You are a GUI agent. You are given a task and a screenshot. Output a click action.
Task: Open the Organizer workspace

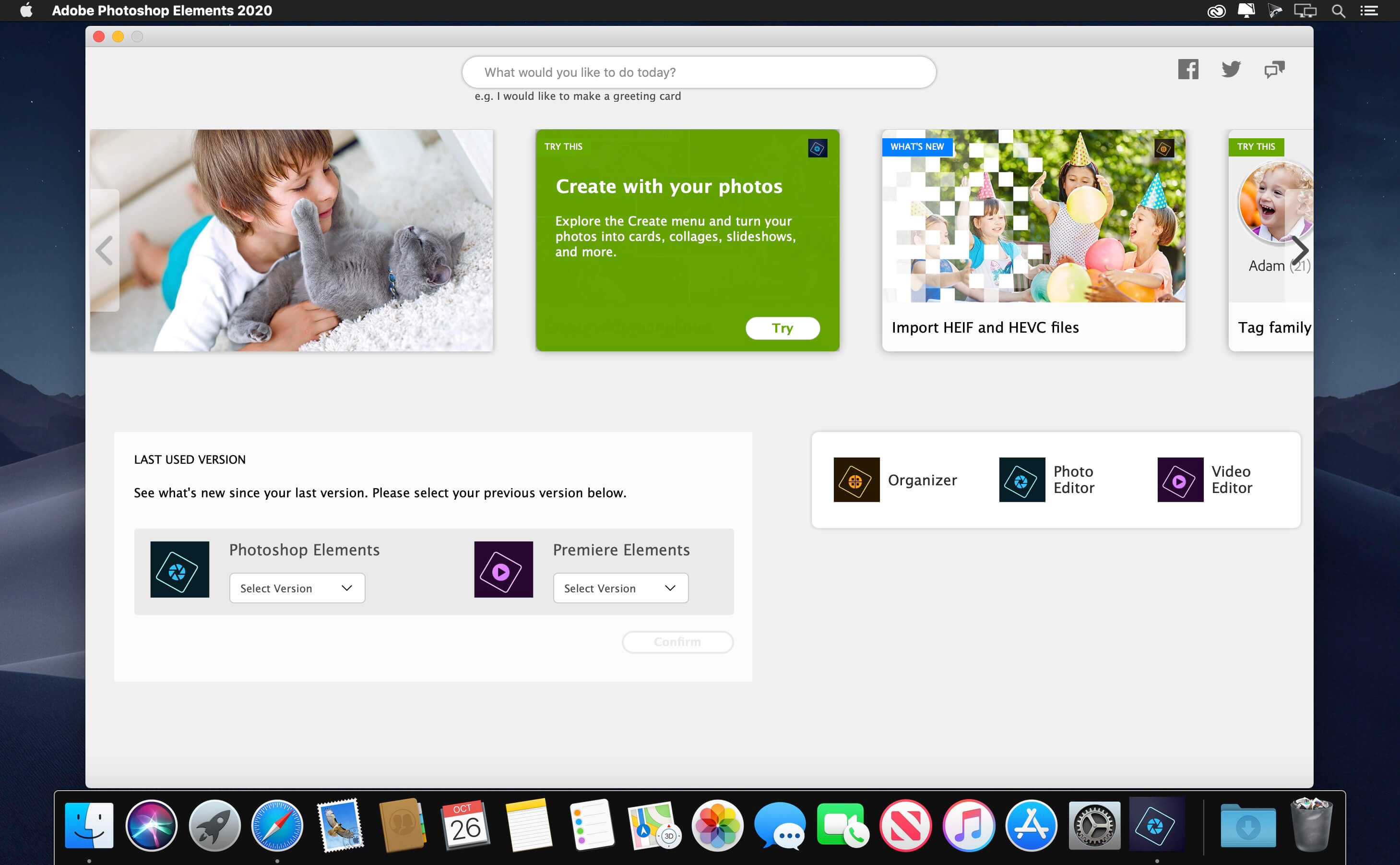pos(894,480)
